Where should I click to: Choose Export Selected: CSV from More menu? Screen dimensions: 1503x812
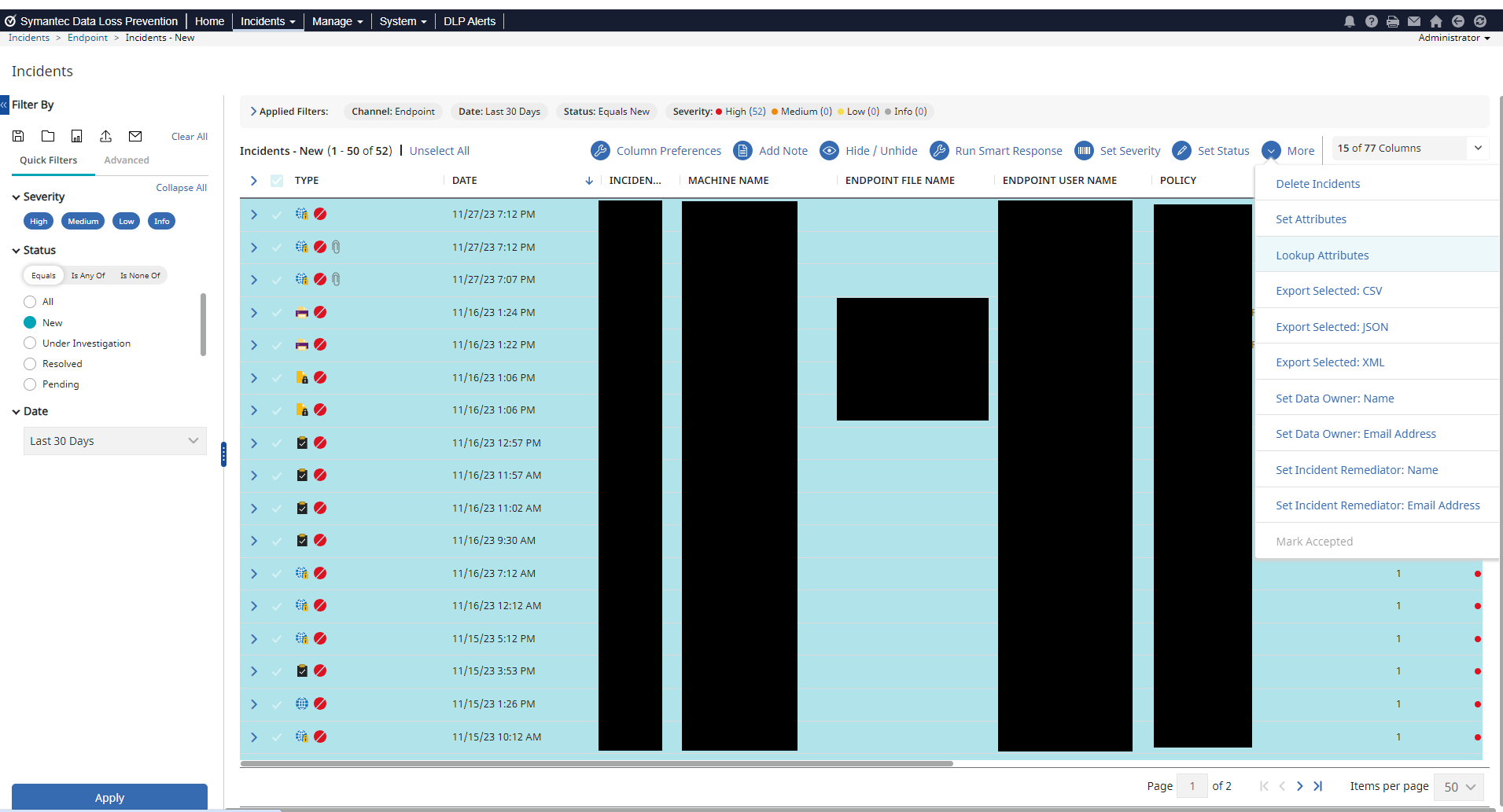click(x=1328, y=291)
